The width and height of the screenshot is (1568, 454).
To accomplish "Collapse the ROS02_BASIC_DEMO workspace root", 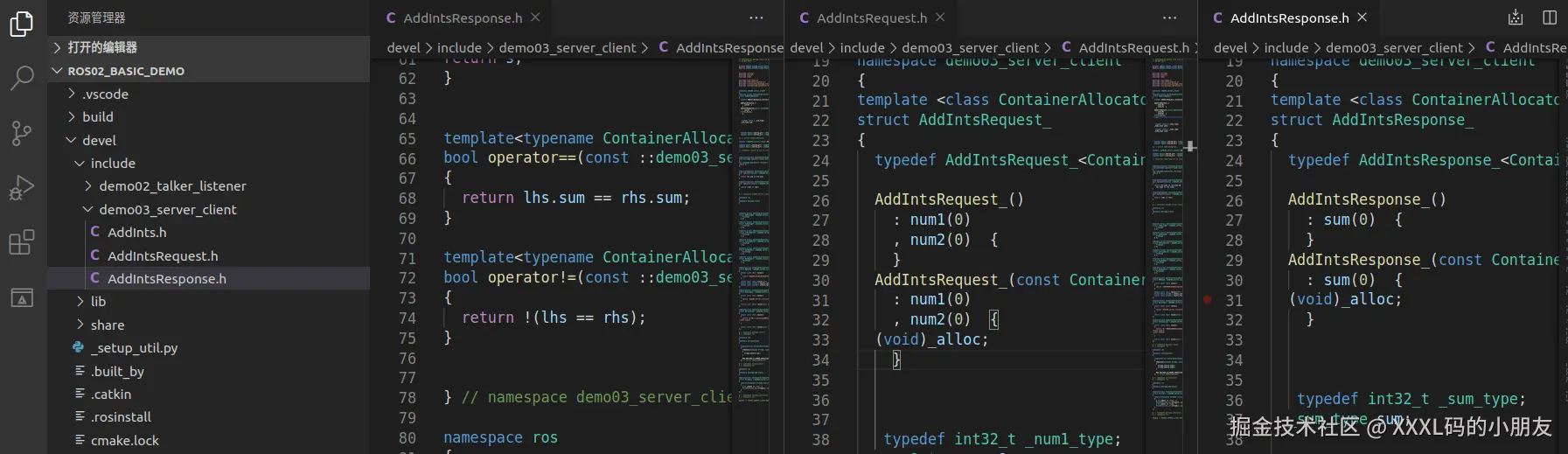I will pyautogui.click(x=209, y=71).
